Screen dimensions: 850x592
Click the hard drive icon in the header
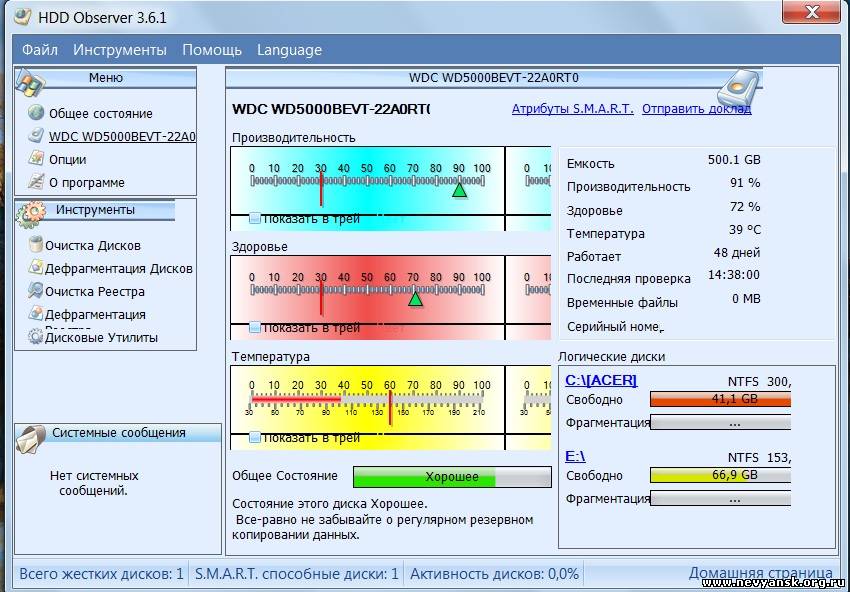pos(738,88)
